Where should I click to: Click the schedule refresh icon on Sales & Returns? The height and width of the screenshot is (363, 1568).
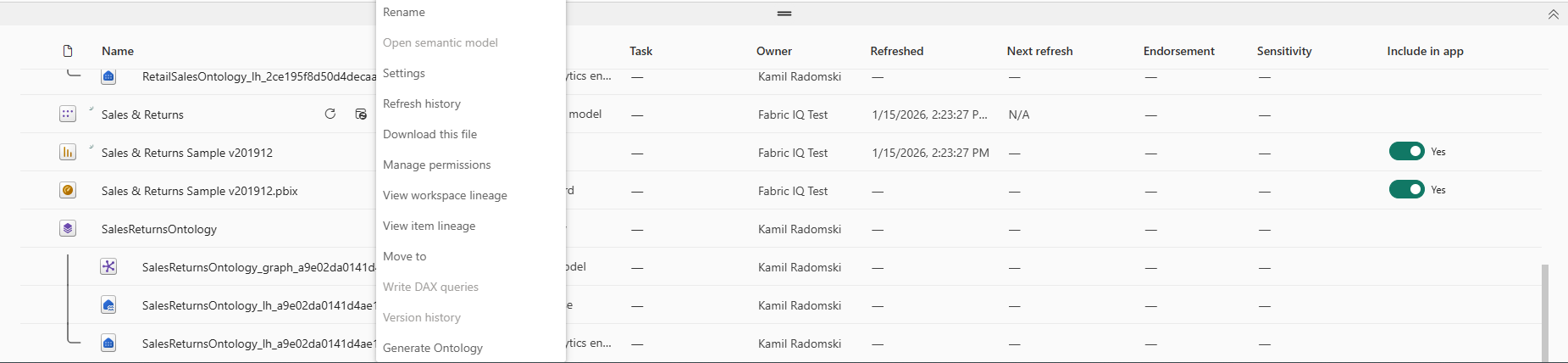coord(361,114)
